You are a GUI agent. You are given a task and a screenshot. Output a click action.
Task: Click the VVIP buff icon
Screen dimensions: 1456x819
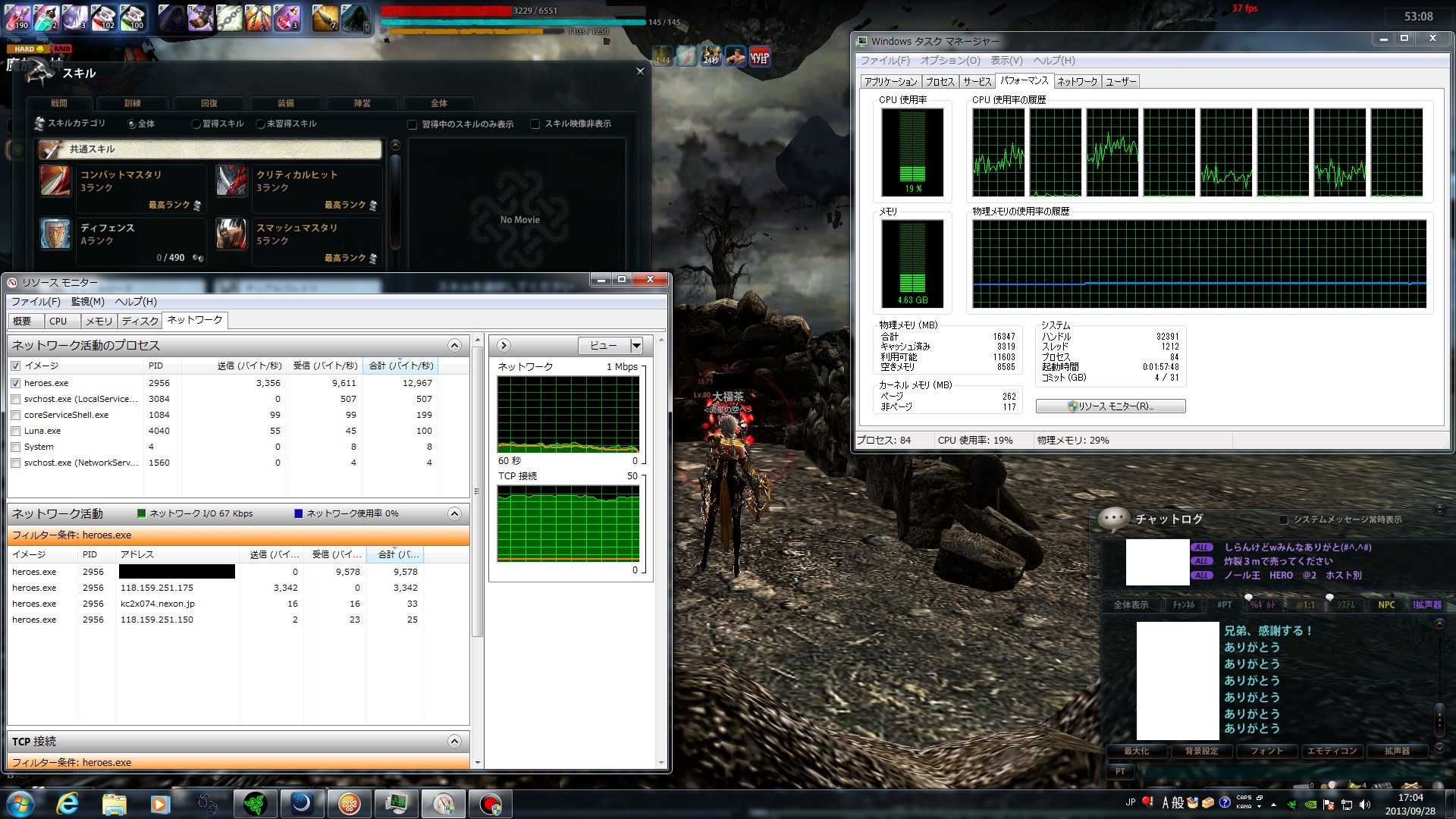pos(759,56)
